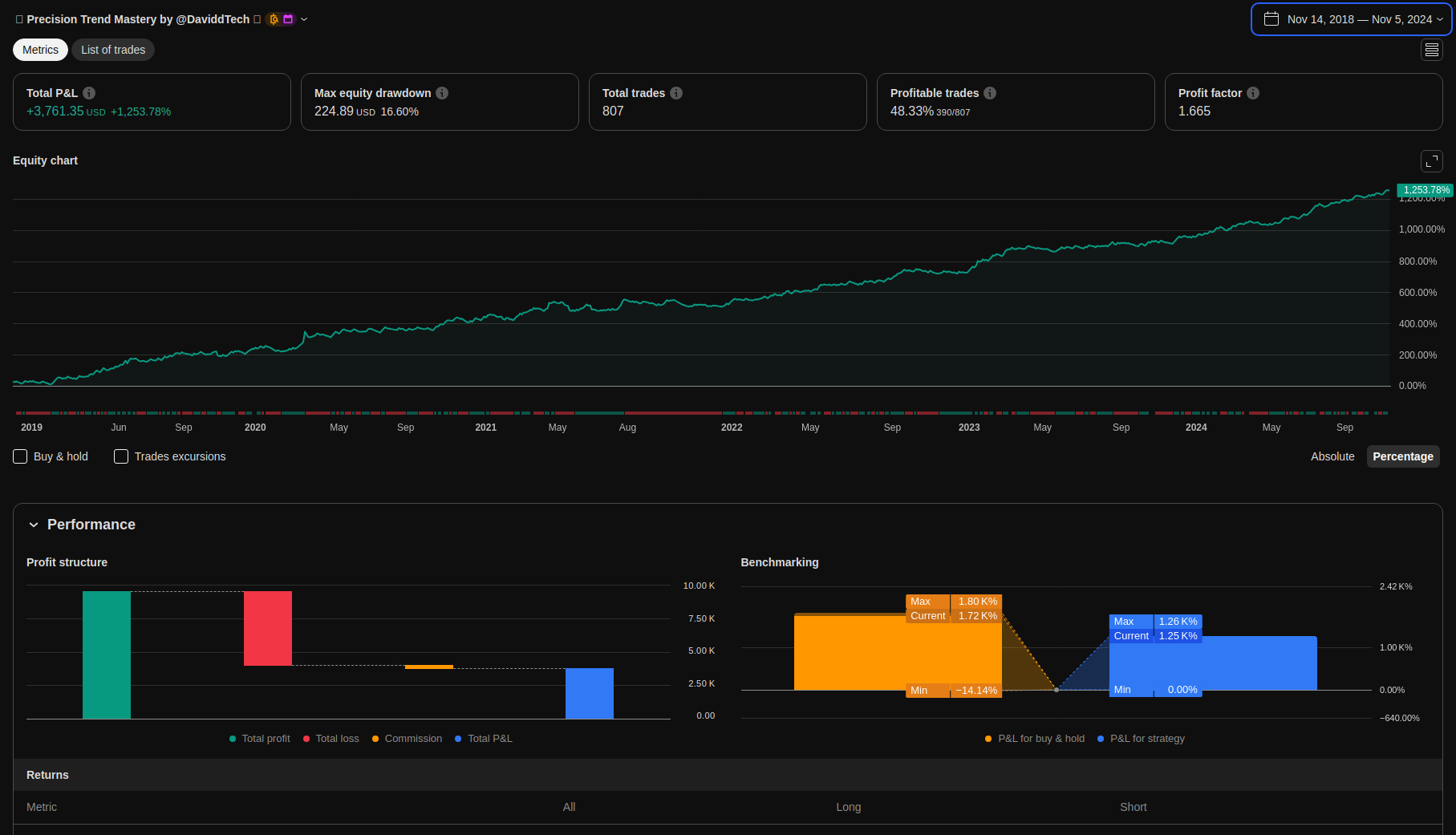The width and height of the screenshot is (1456, 835).
Task: Click the P&L for strategy legend item
Action: tap(1146, 739)
